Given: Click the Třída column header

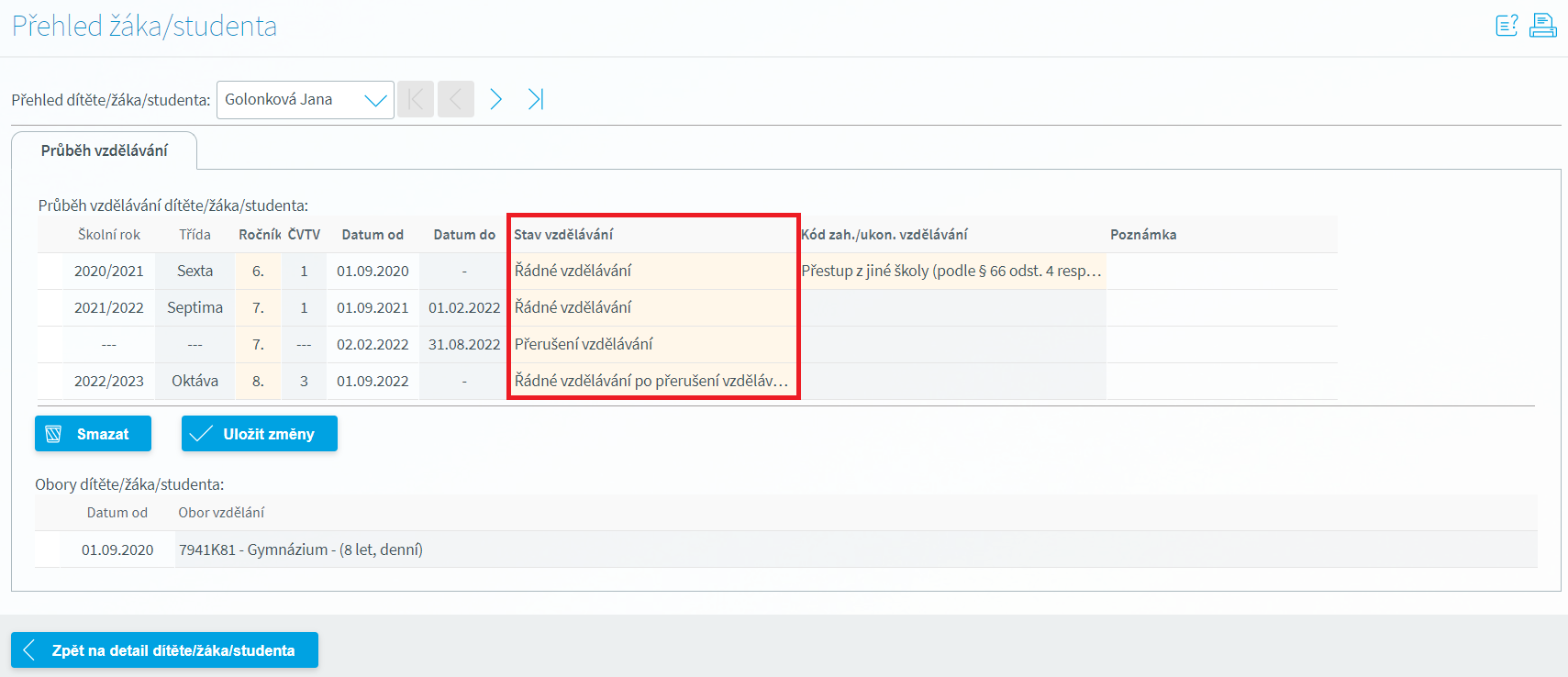Looking at the screenshot, I should point(195,235).
